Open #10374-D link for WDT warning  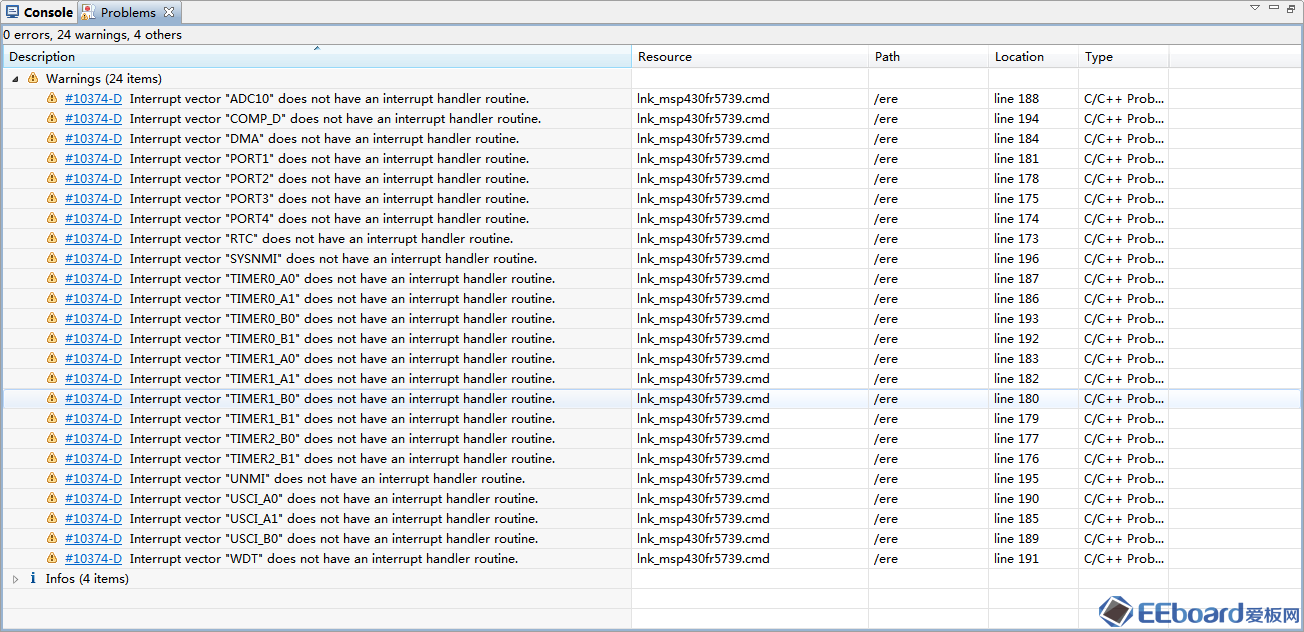click(93, 558)
